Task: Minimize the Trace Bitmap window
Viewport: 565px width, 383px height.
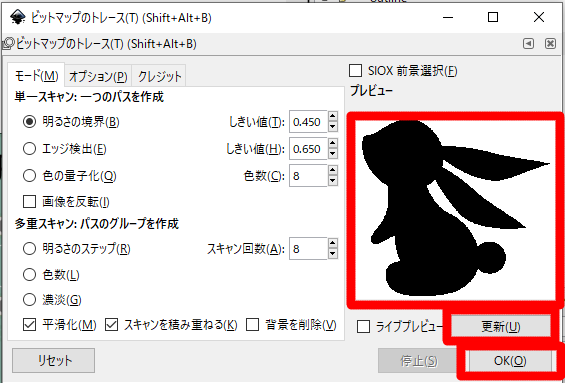Action: tap(448, 17)
